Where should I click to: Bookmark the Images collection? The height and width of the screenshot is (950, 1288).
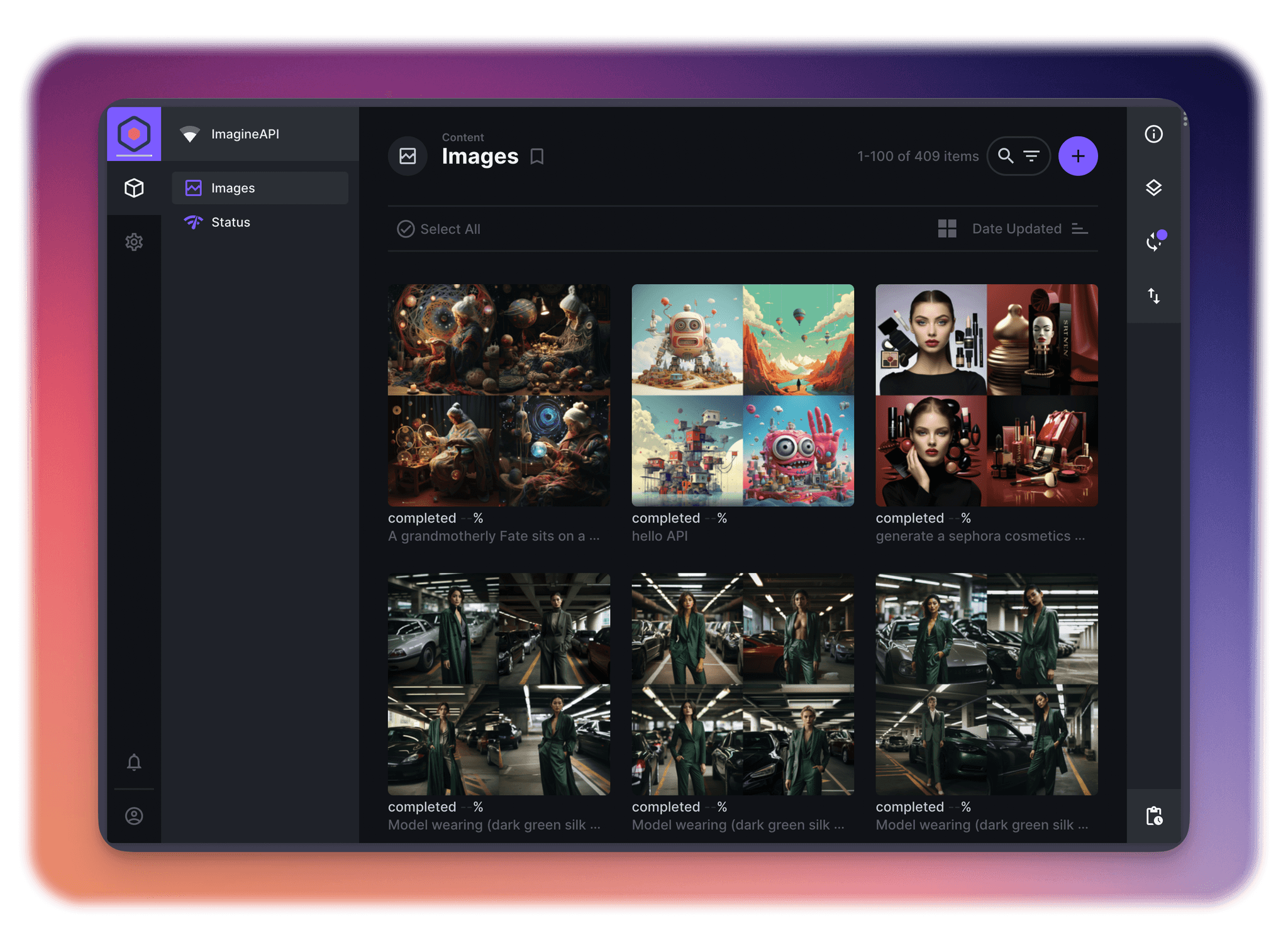(x=536, y=156)
